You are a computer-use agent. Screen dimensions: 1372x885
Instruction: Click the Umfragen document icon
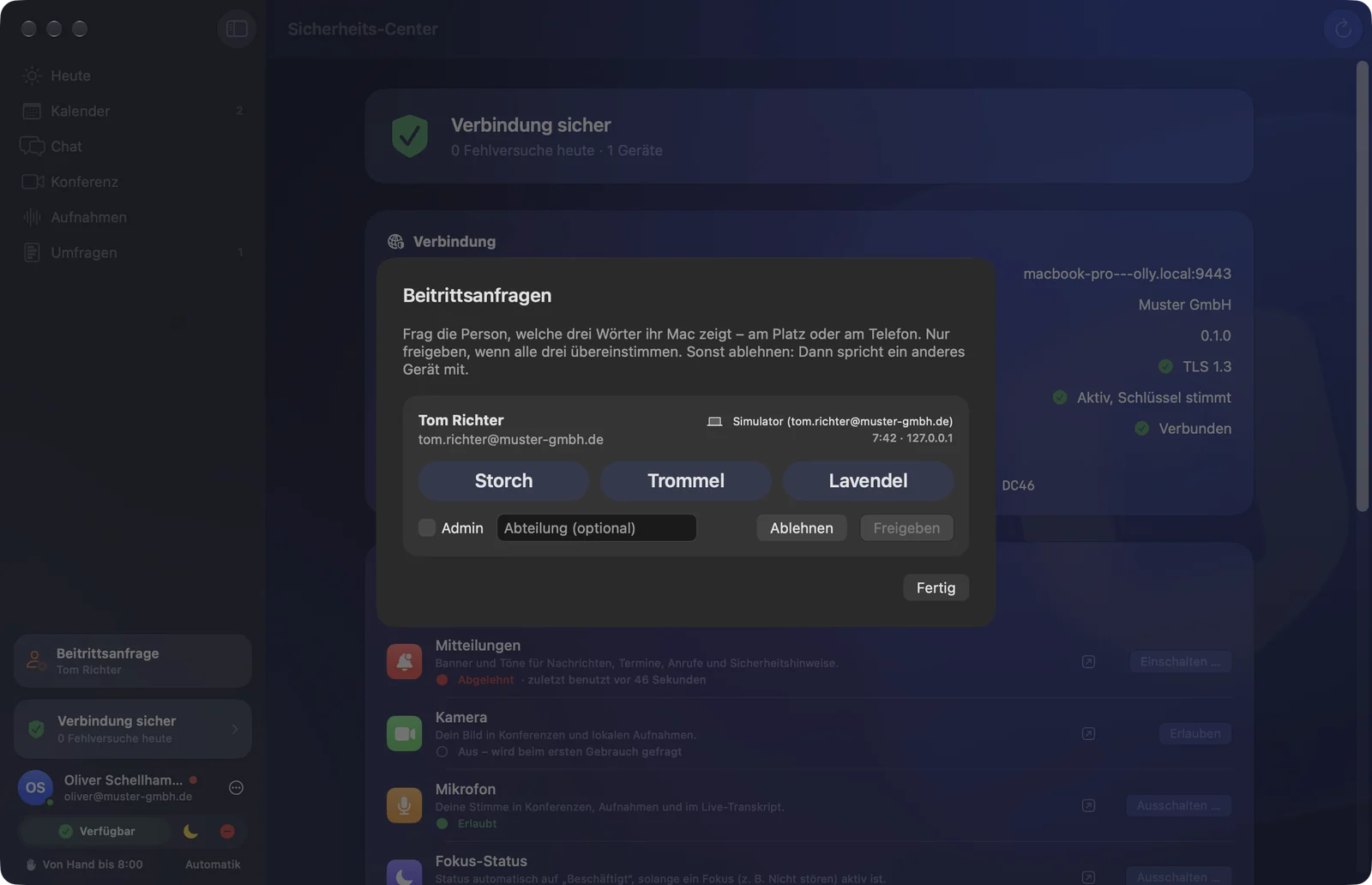click(32, 253)
